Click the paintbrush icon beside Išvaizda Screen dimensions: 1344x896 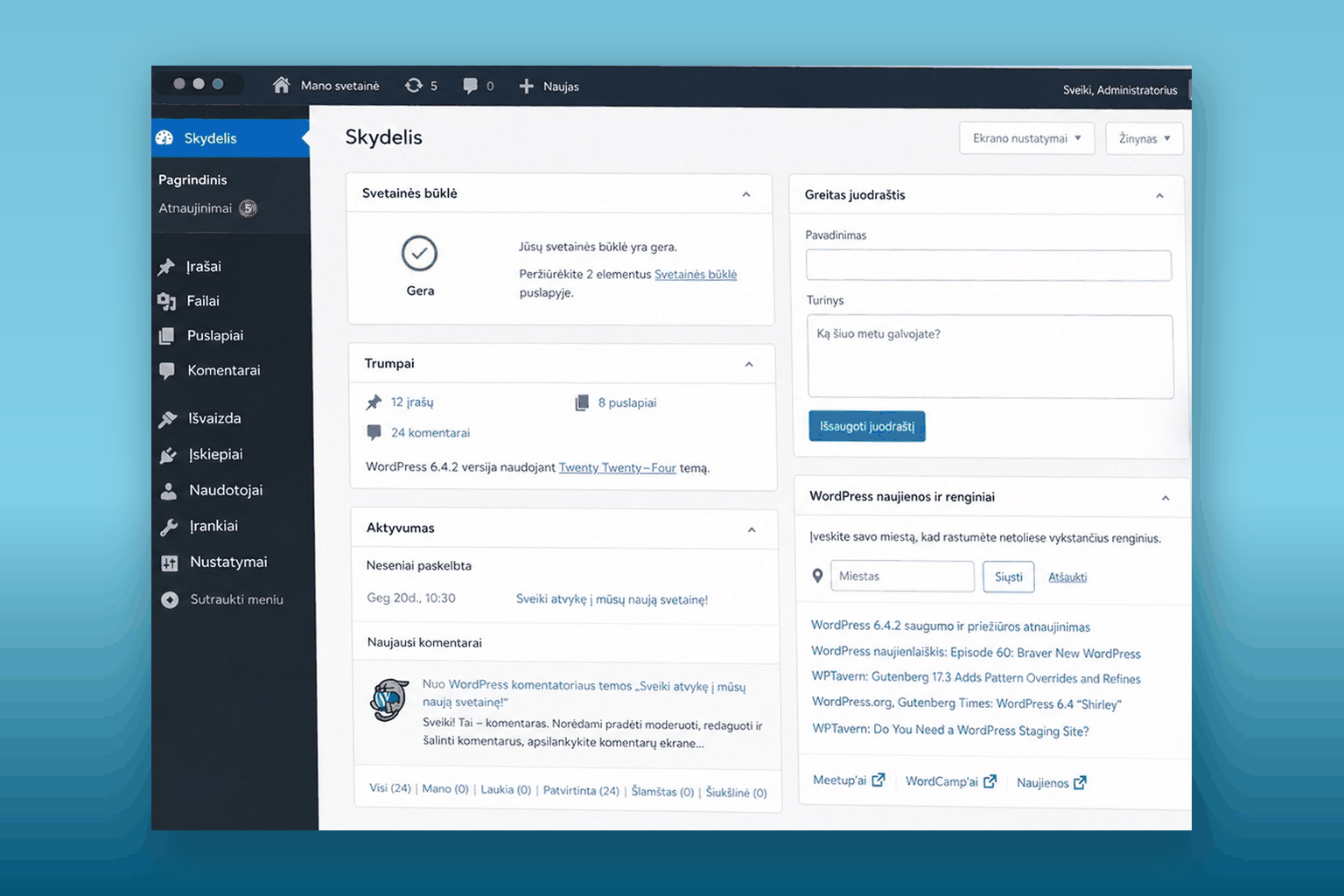[x=168, y=419]
